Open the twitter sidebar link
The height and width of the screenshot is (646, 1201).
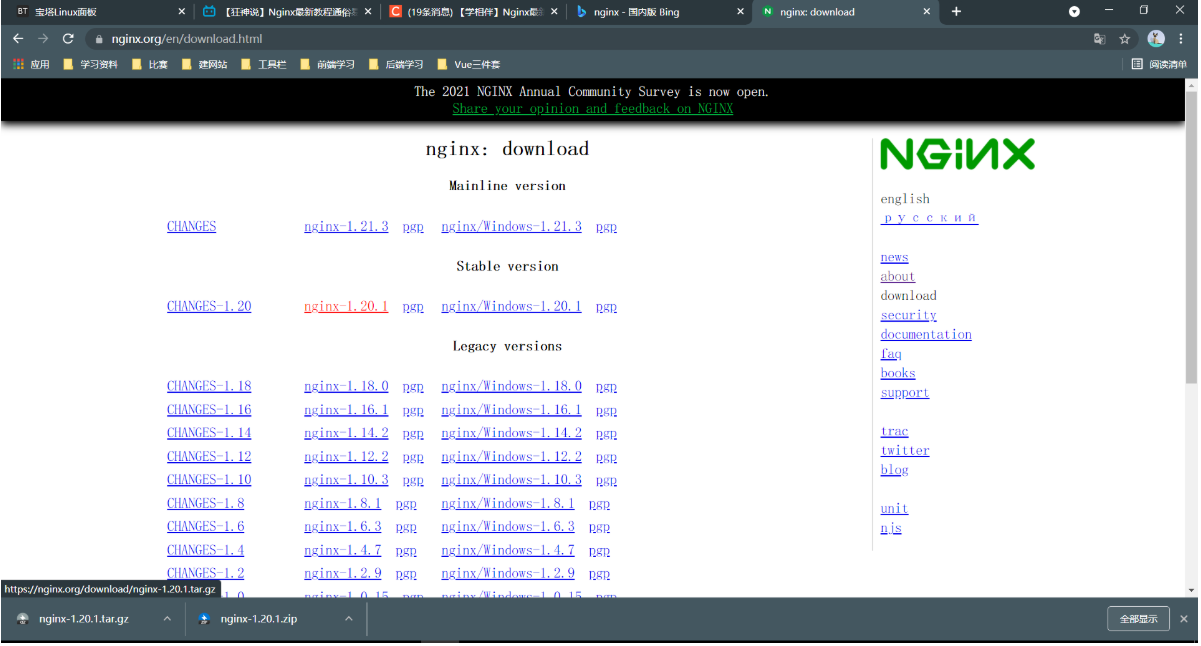coord(905,450)
